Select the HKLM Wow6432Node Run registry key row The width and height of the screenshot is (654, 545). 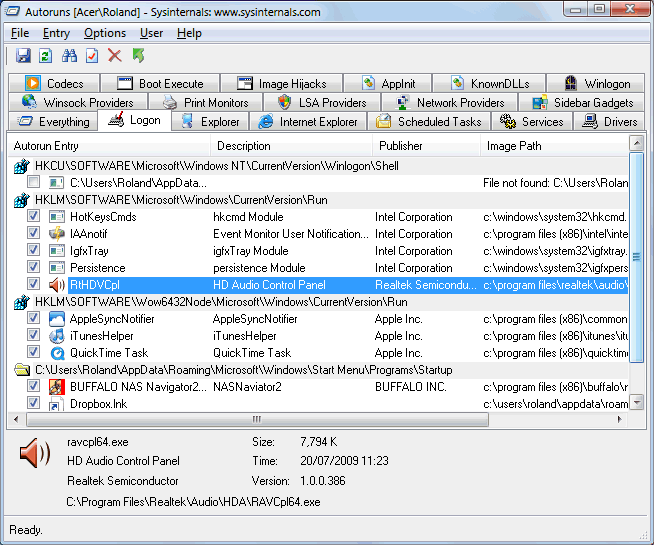point(220,302)
